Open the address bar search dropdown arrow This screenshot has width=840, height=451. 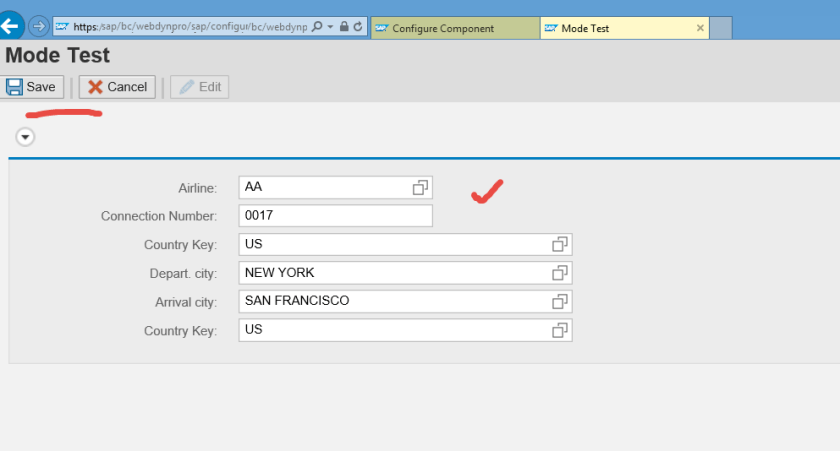tap(329, 27)
